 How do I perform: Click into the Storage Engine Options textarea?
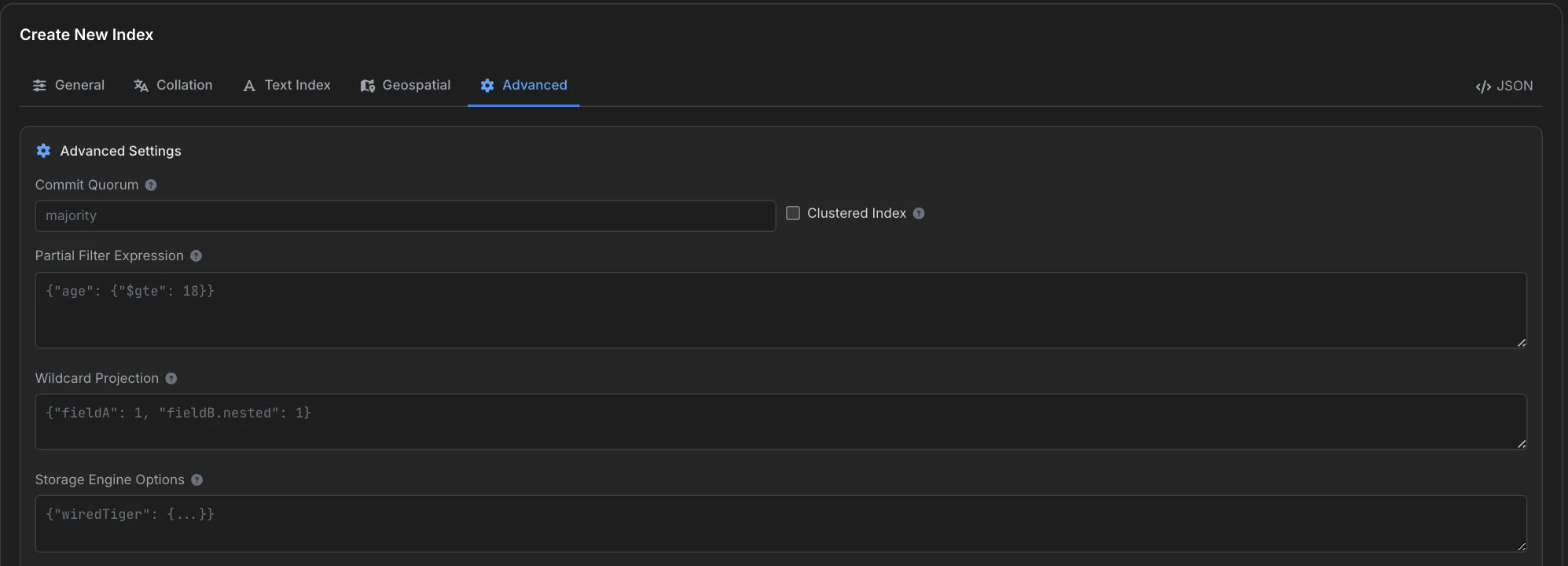coord(781,524)
